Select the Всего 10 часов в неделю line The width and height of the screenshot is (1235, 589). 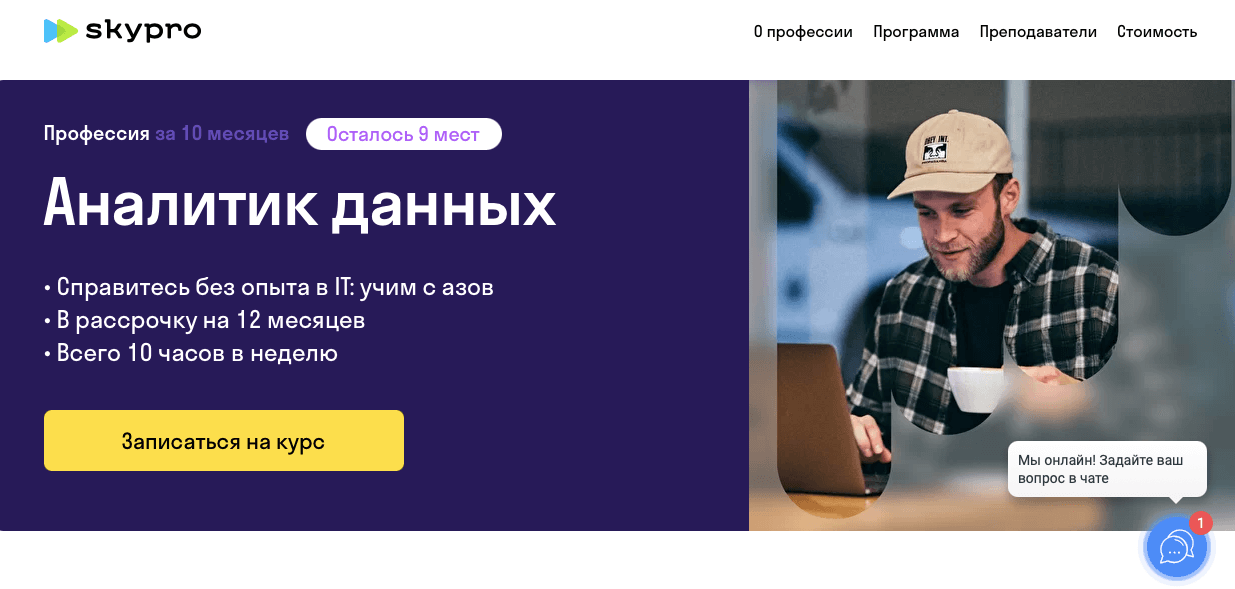191,353
